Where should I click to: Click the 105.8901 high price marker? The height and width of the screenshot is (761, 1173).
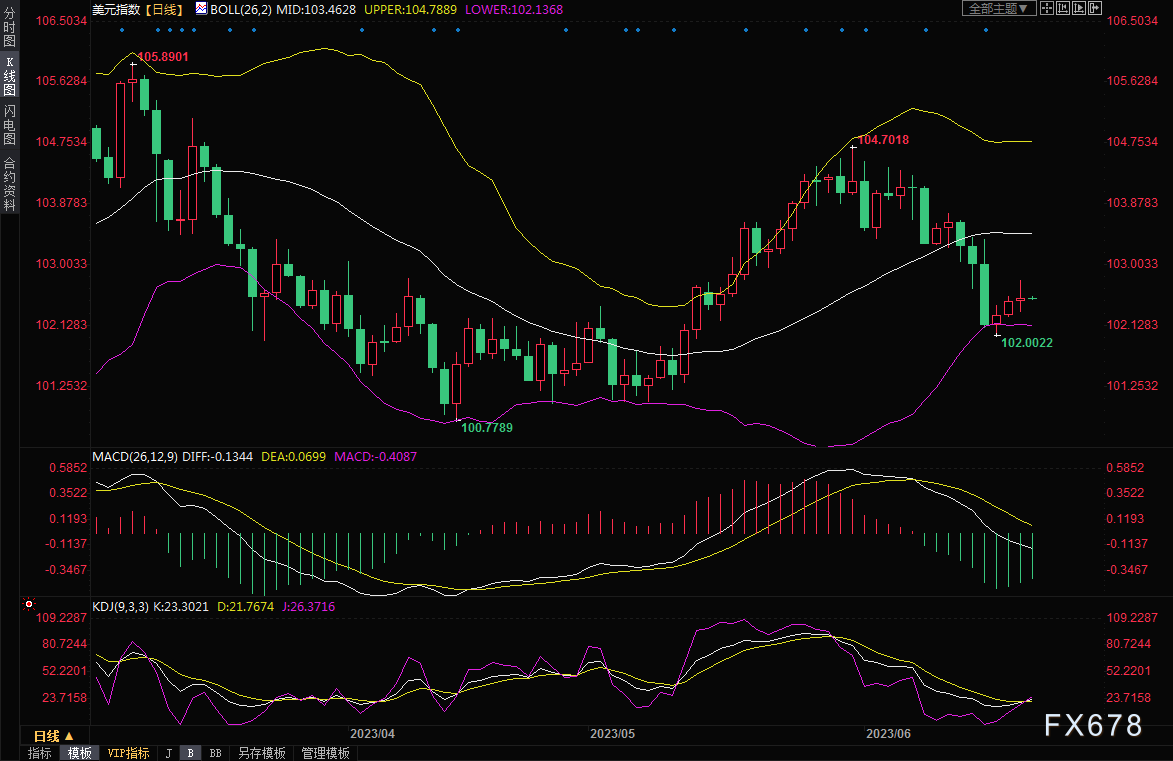pos(162,57)
